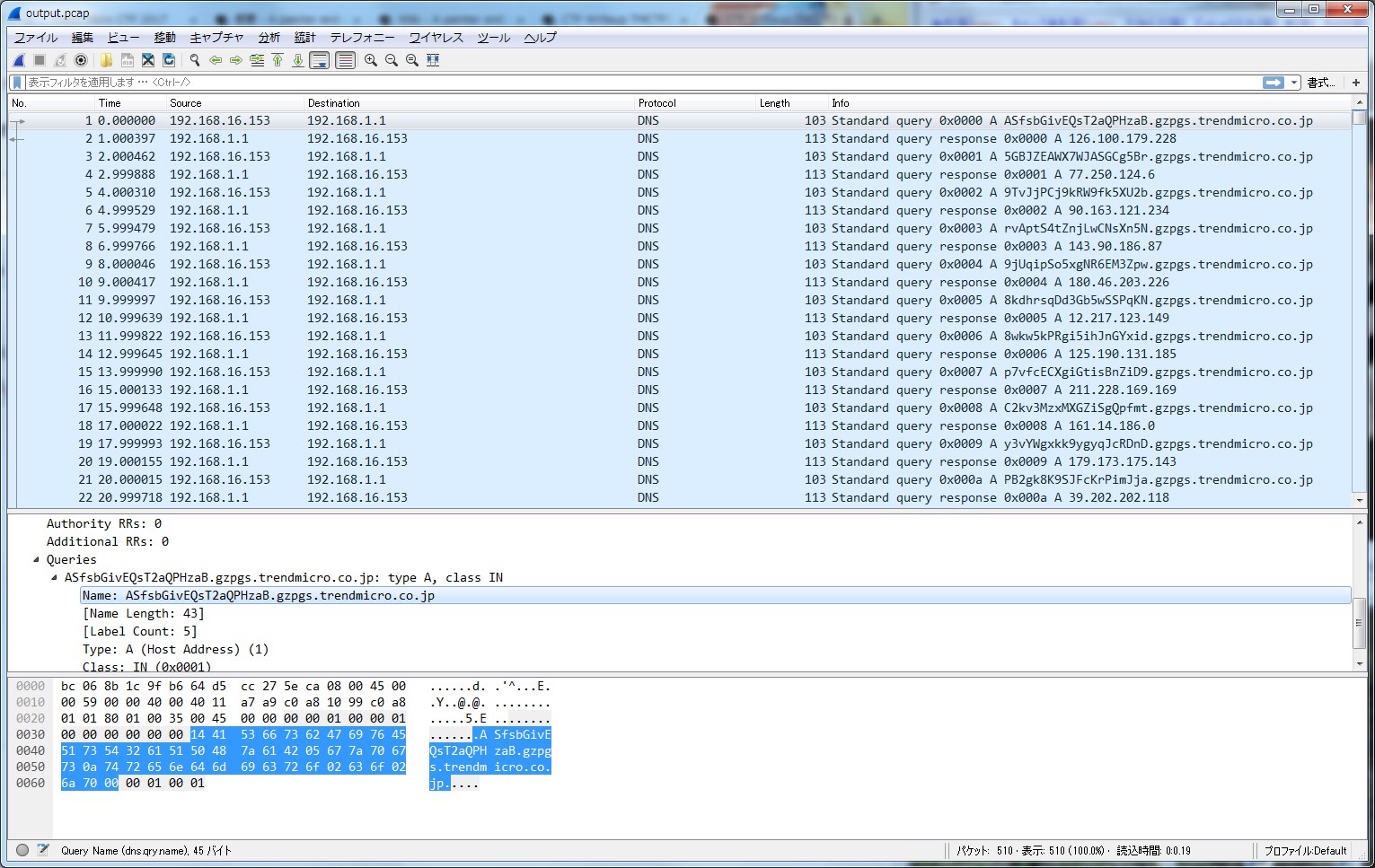The image size is (1375, 868).
Task: Jump to the first packet
Action: coord(278,60)
